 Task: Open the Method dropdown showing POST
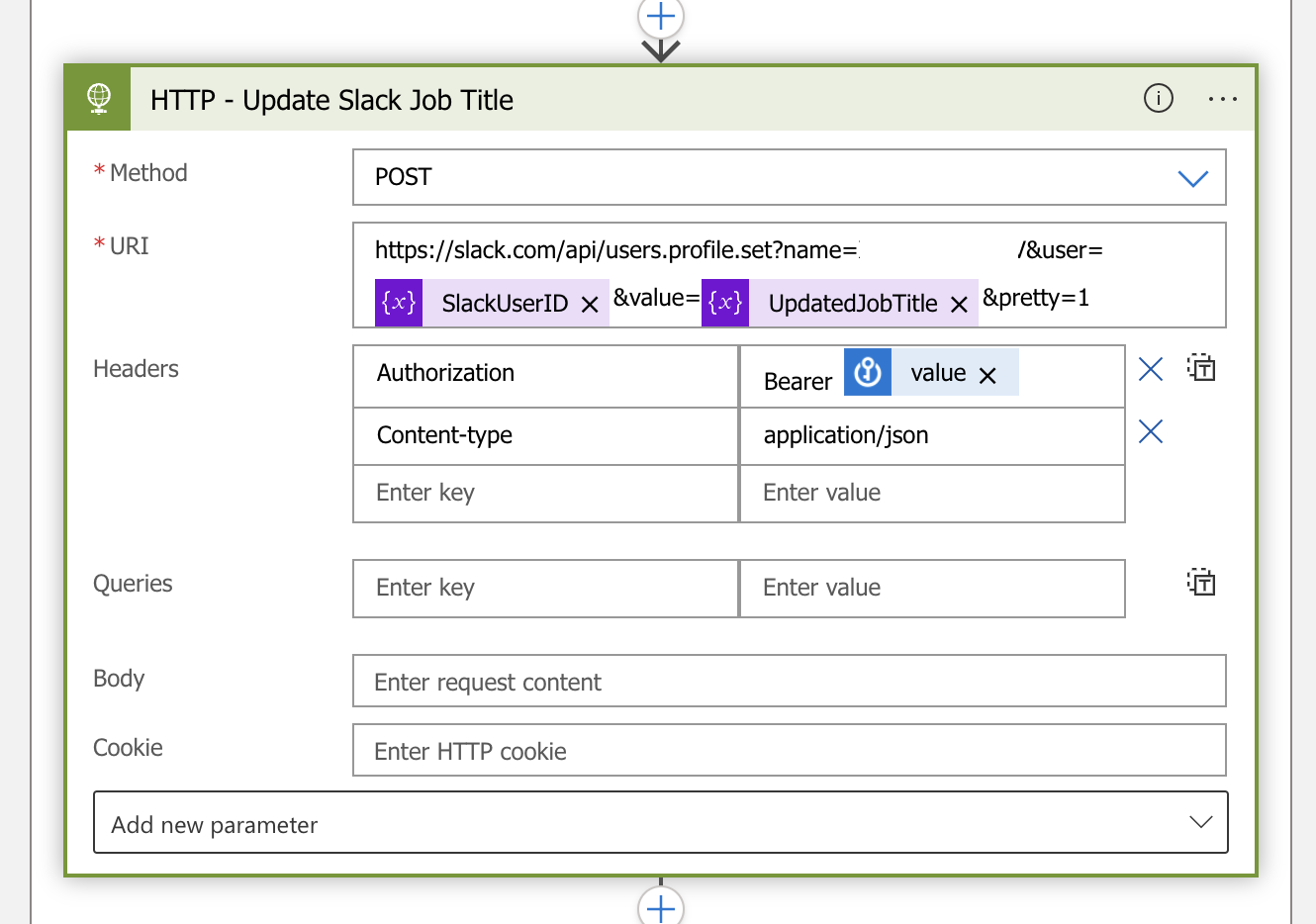coord(789,177)
